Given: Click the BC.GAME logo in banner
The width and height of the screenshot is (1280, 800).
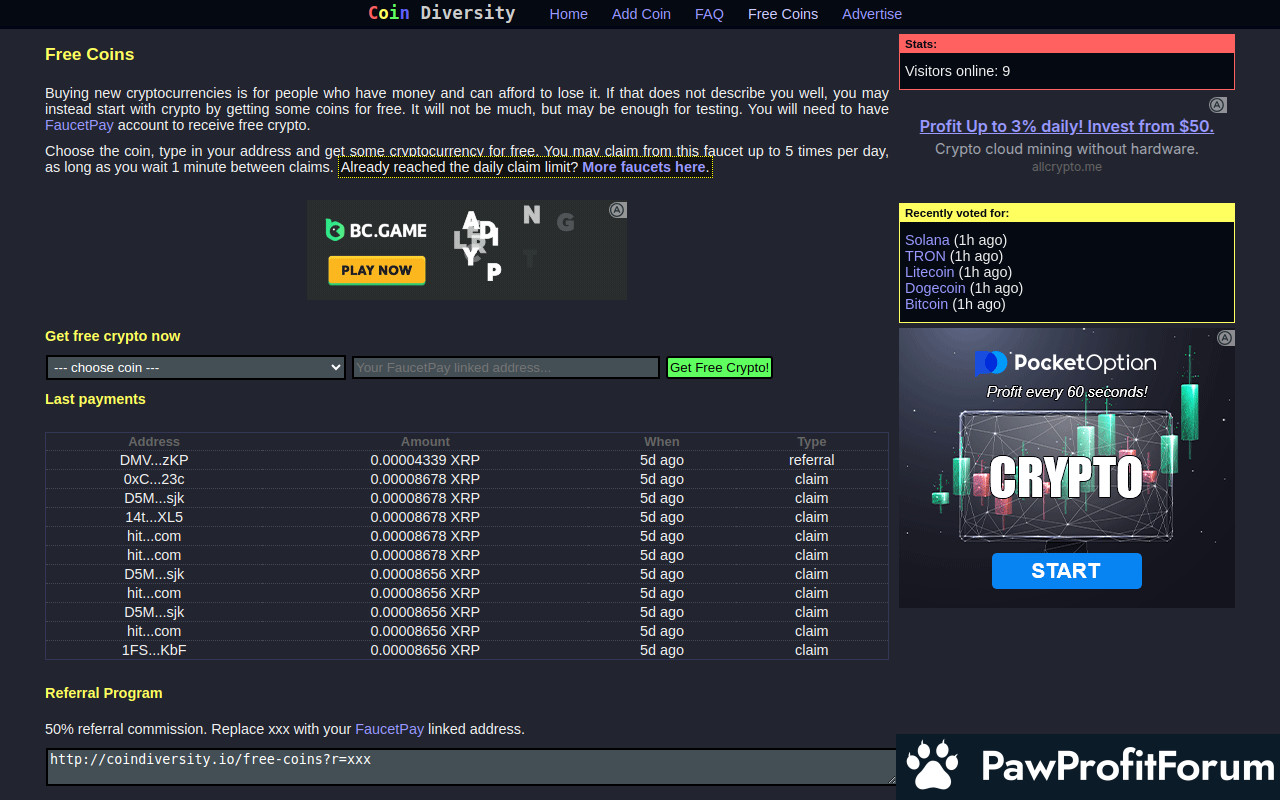Looking at the screenshot, I should coord(376,230).
